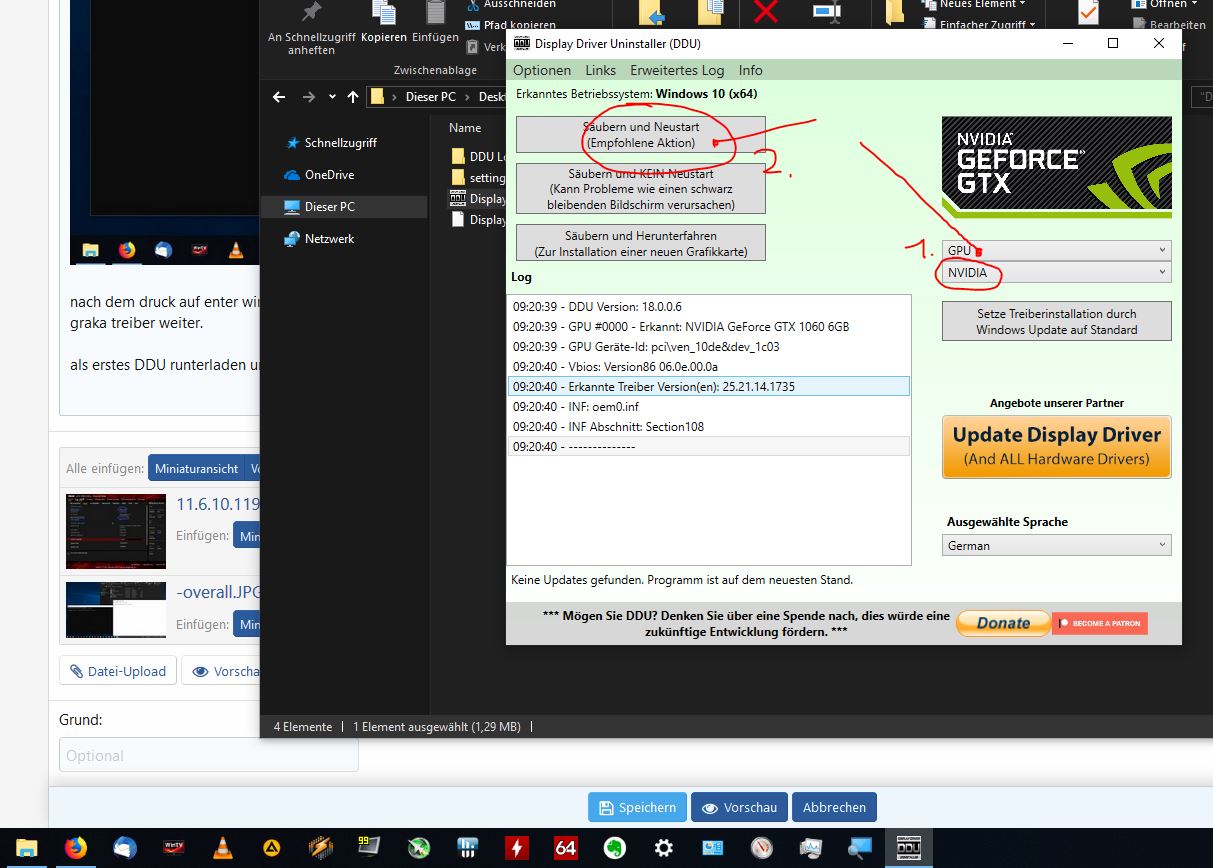Click Speichern button on the forum page

coord(637,807)
